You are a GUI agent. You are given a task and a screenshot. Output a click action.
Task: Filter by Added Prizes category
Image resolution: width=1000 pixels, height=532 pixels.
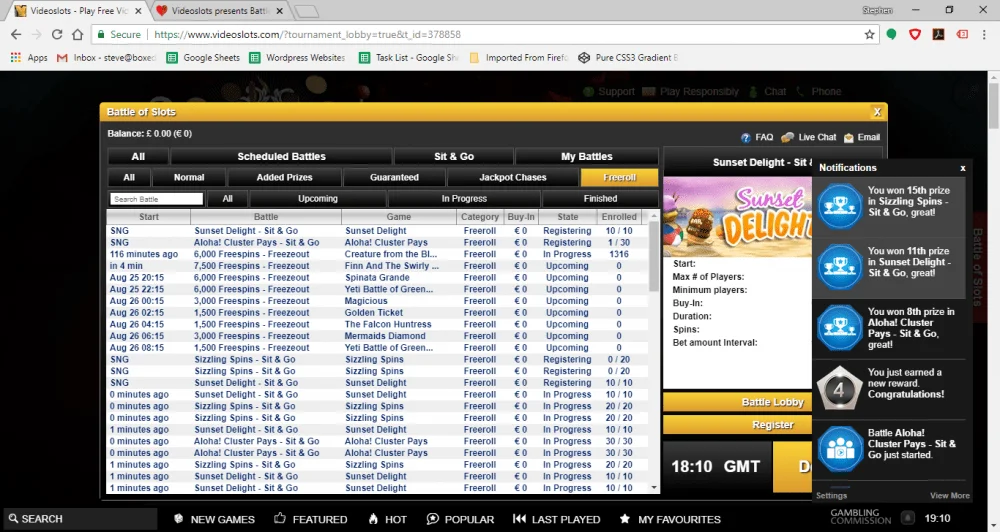tap(284, 177)
